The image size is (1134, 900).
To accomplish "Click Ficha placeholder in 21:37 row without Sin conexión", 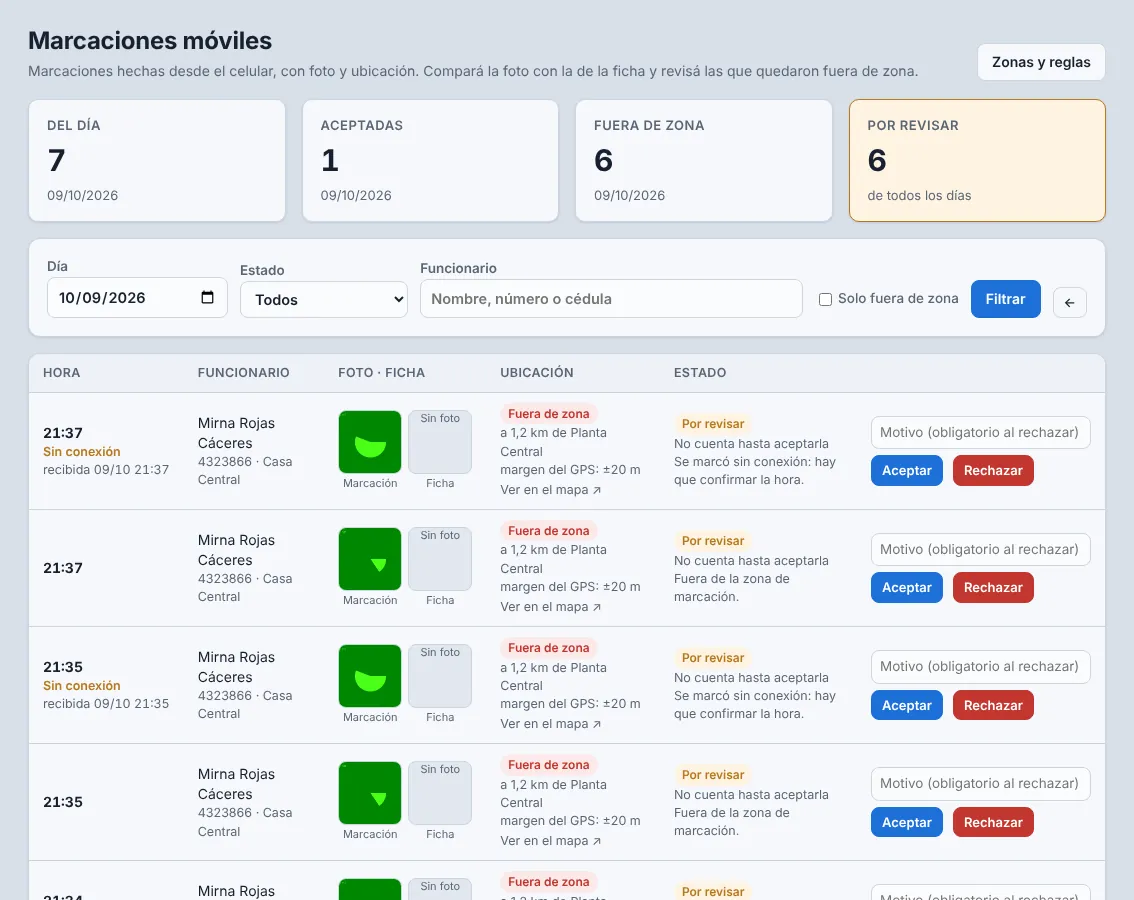I will click(440, 559).
